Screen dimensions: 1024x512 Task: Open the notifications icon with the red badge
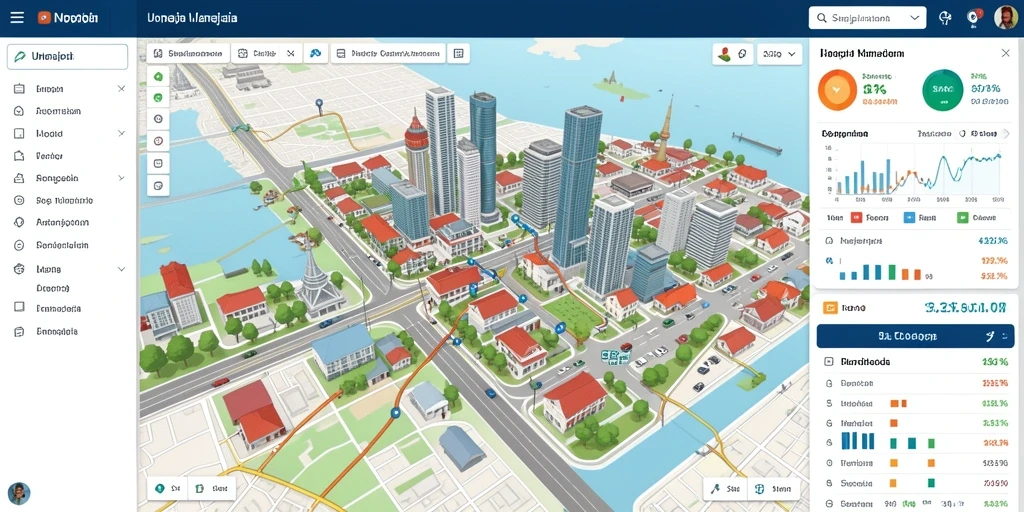pos(976,18)
